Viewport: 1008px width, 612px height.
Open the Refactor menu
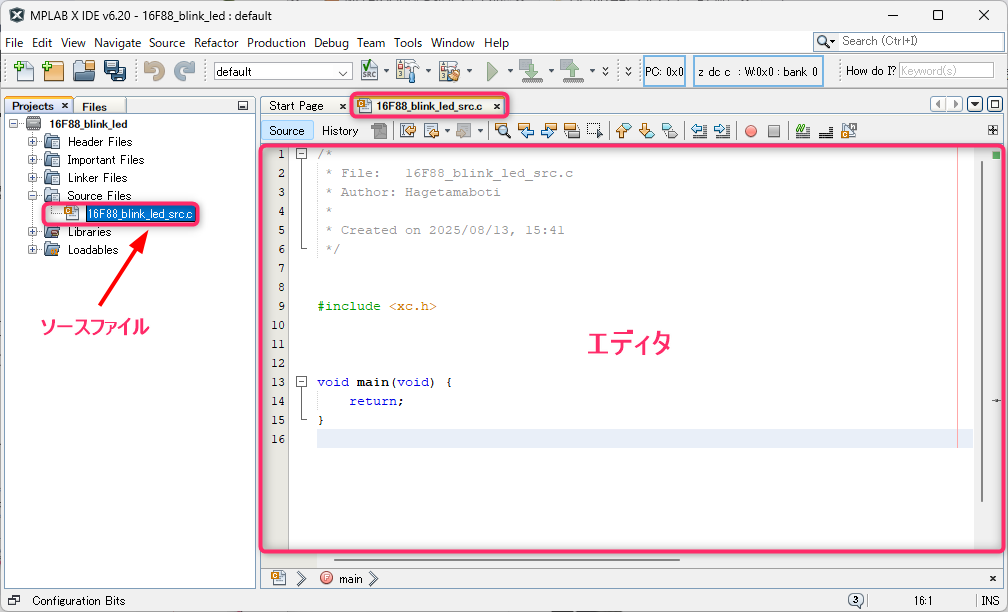point(216,43)
